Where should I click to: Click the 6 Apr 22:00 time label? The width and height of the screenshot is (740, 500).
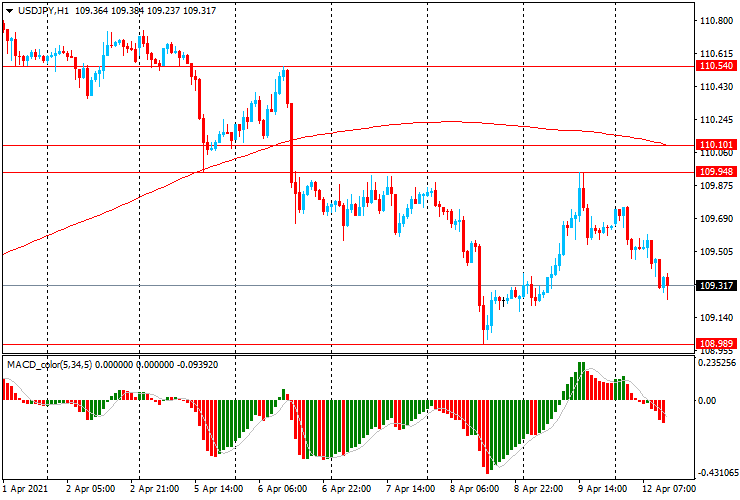[x=347, y=488]
